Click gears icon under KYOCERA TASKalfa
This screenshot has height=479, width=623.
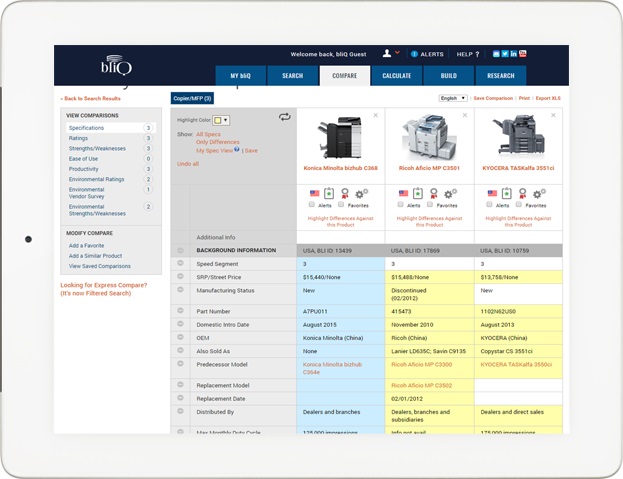(539, 193)
